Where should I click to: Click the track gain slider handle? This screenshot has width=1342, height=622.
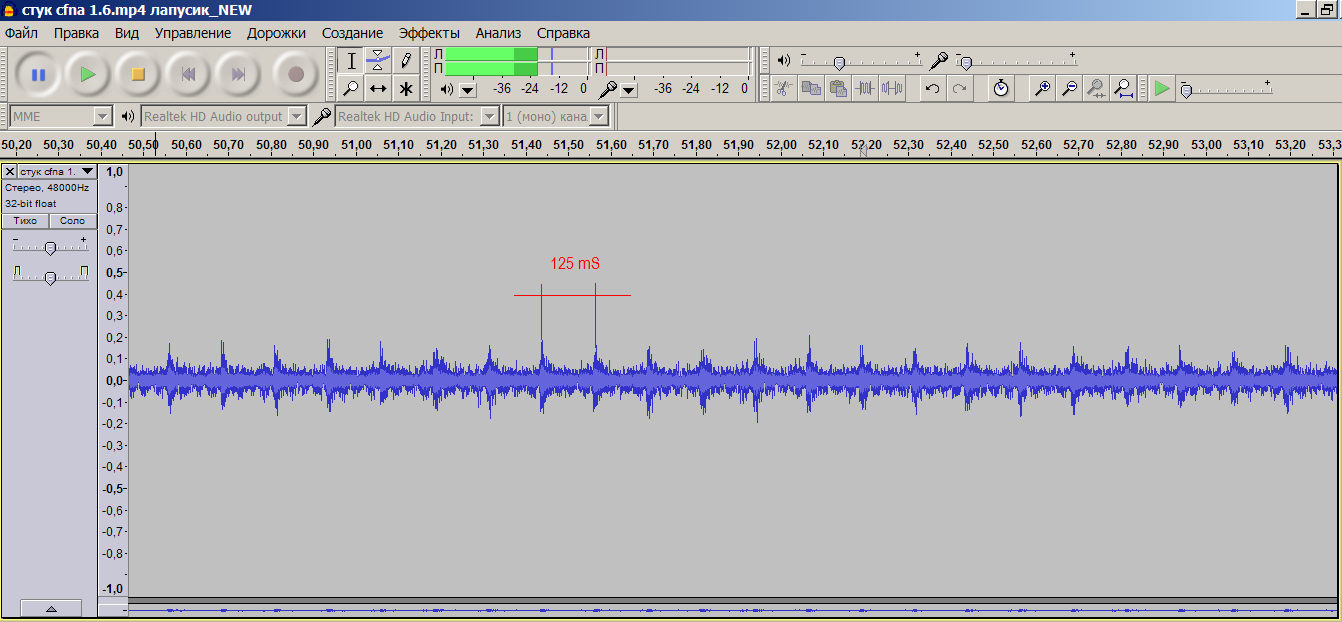click(50, 248)
